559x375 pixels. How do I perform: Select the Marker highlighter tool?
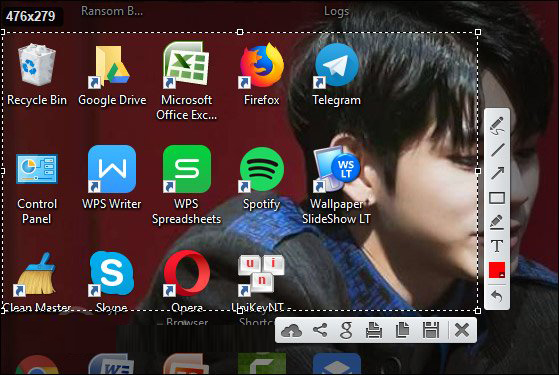coord(497,222)
